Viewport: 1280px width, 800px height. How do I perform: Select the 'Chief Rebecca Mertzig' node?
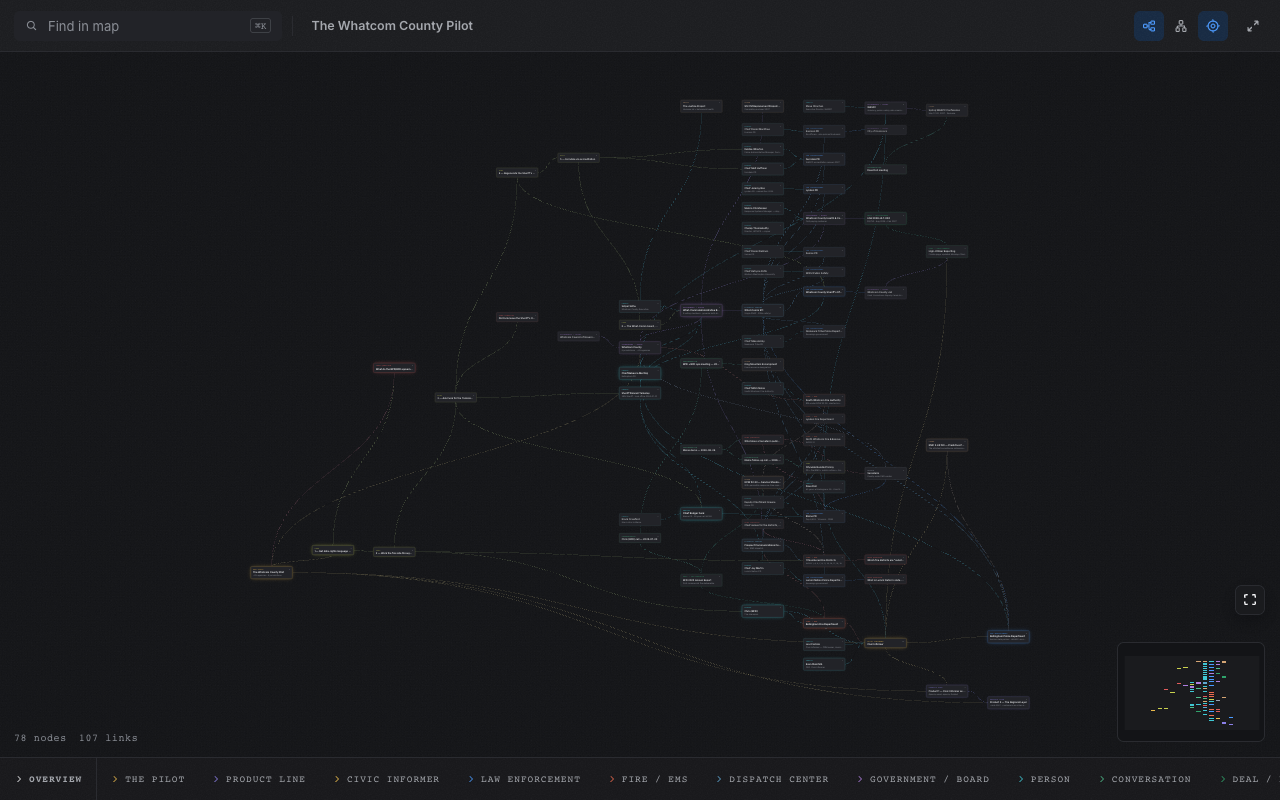[x=639, y=374]
